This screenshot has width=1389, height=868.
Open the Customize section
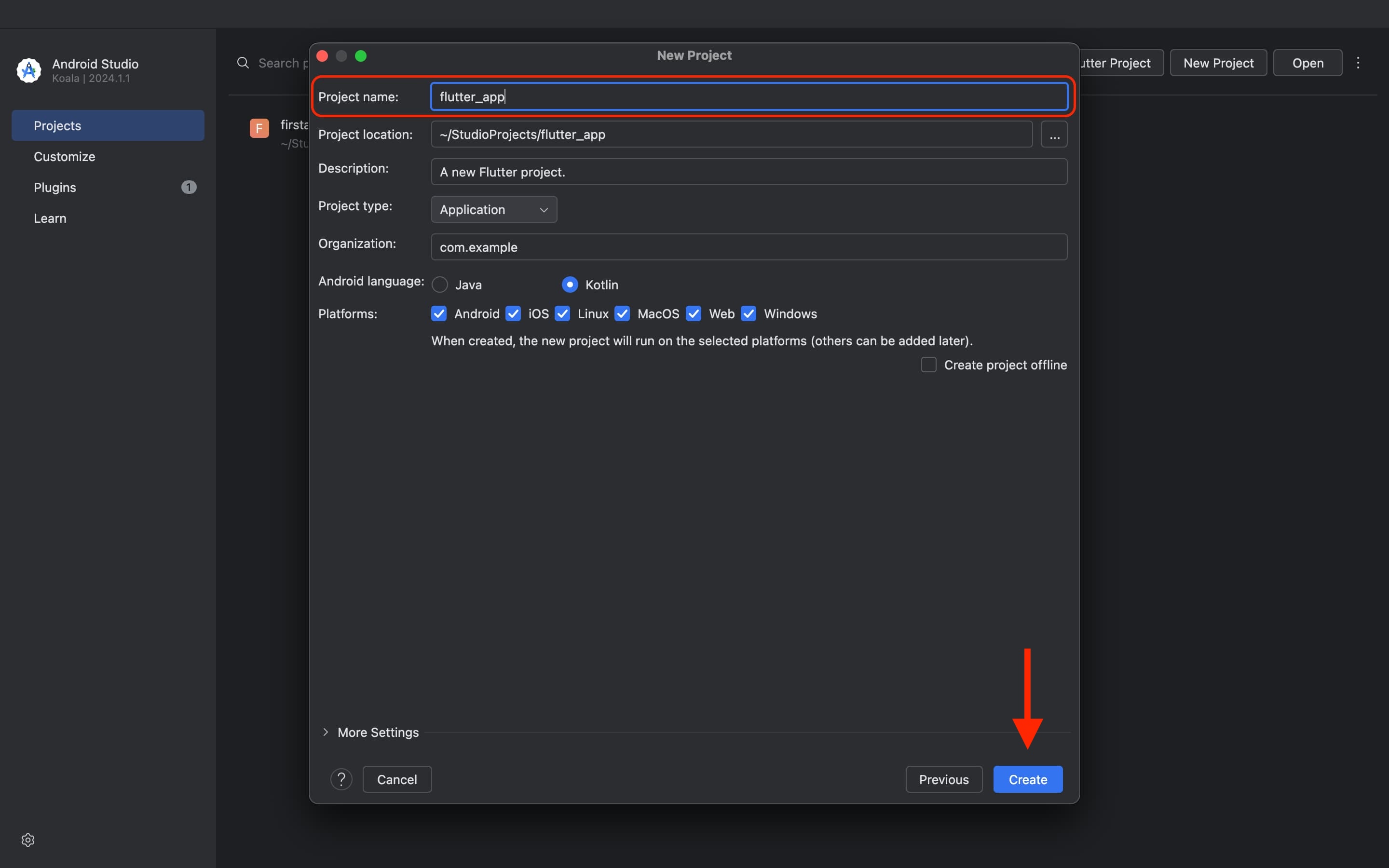(108, 157)
